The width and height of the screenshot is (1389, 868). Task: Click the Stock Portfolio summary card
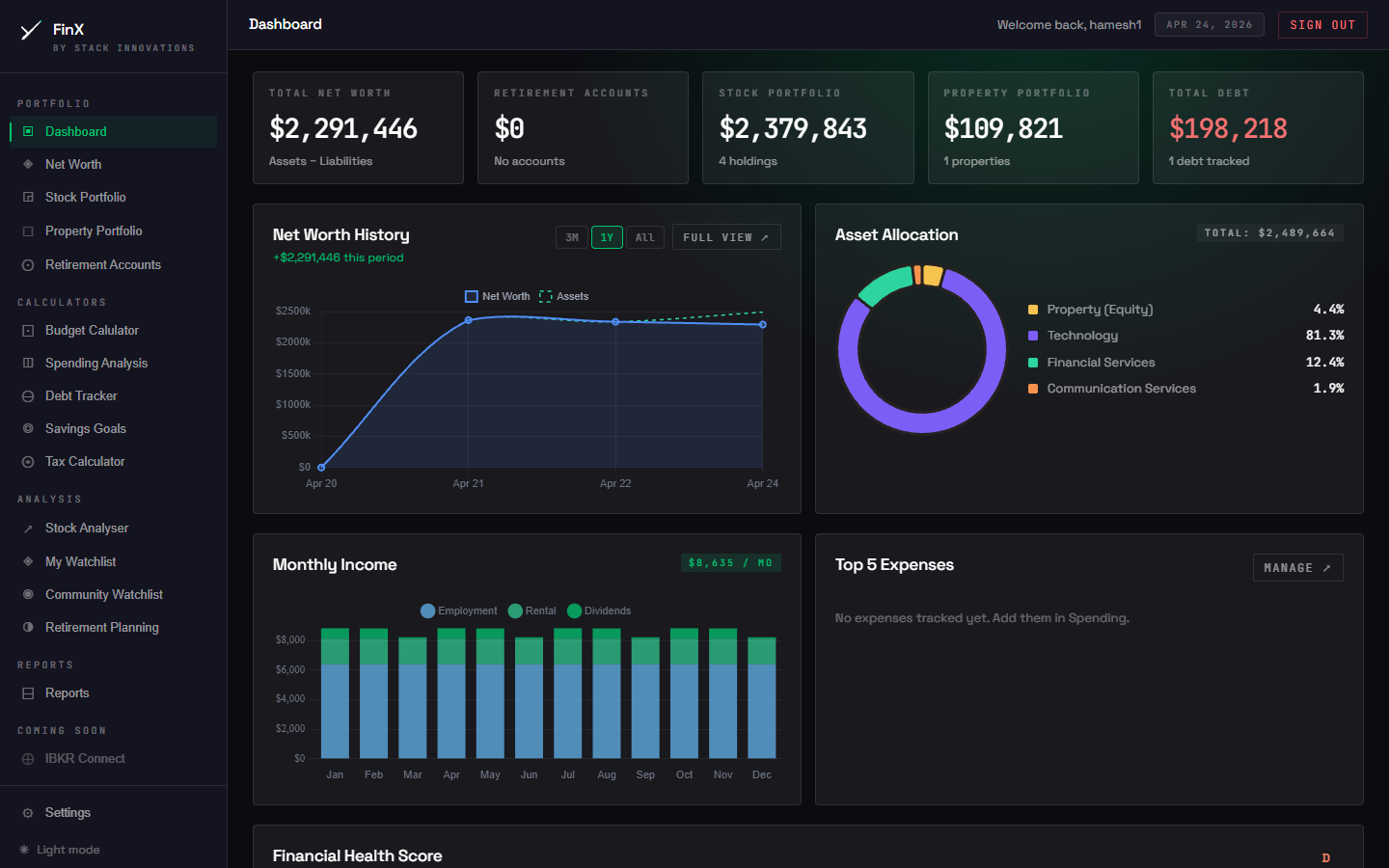[x=808, y=127]
